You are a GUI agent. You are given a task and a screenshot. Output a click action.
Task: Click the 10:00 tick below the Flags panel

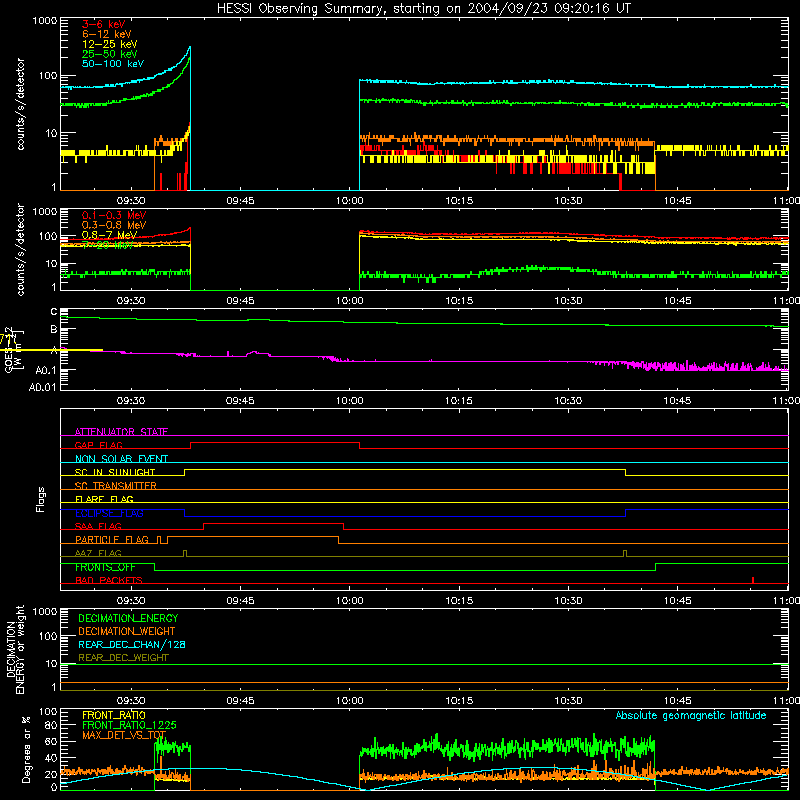tap(349, 601)
